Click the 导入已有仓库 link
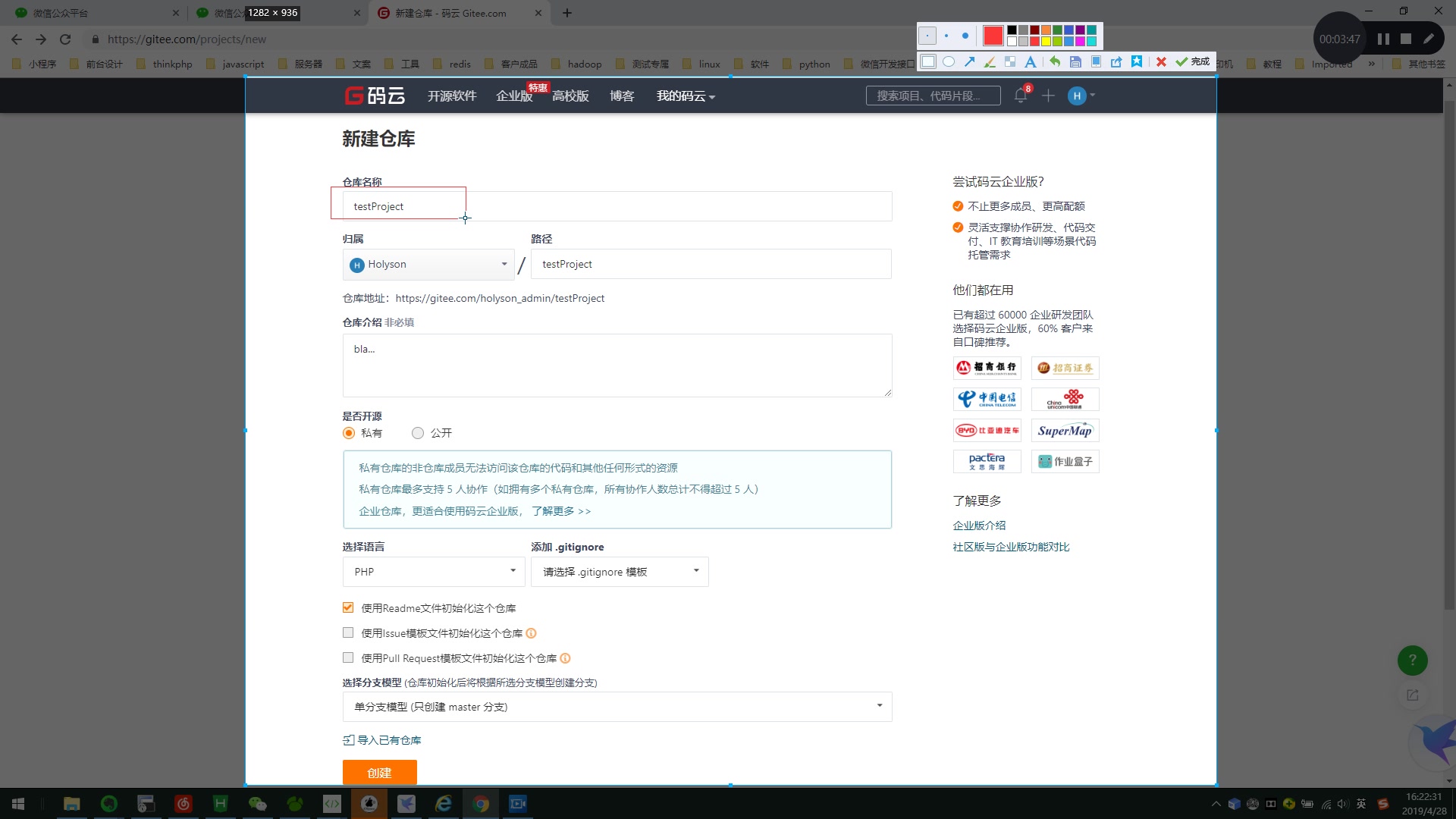This screenshot has height=819, width=1456. pos(382,740)
